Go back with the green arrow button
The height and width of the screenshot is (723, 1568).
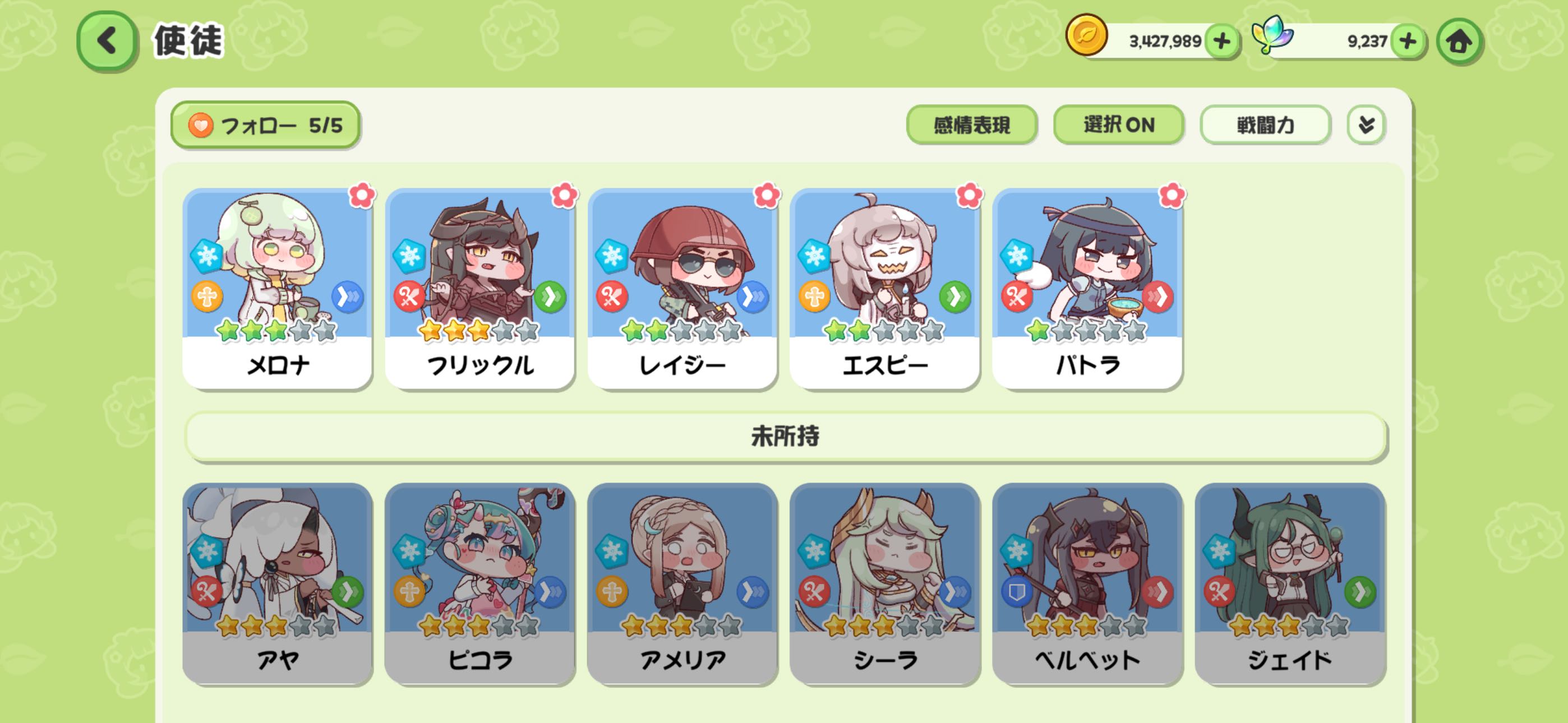(x=107, y=41)
